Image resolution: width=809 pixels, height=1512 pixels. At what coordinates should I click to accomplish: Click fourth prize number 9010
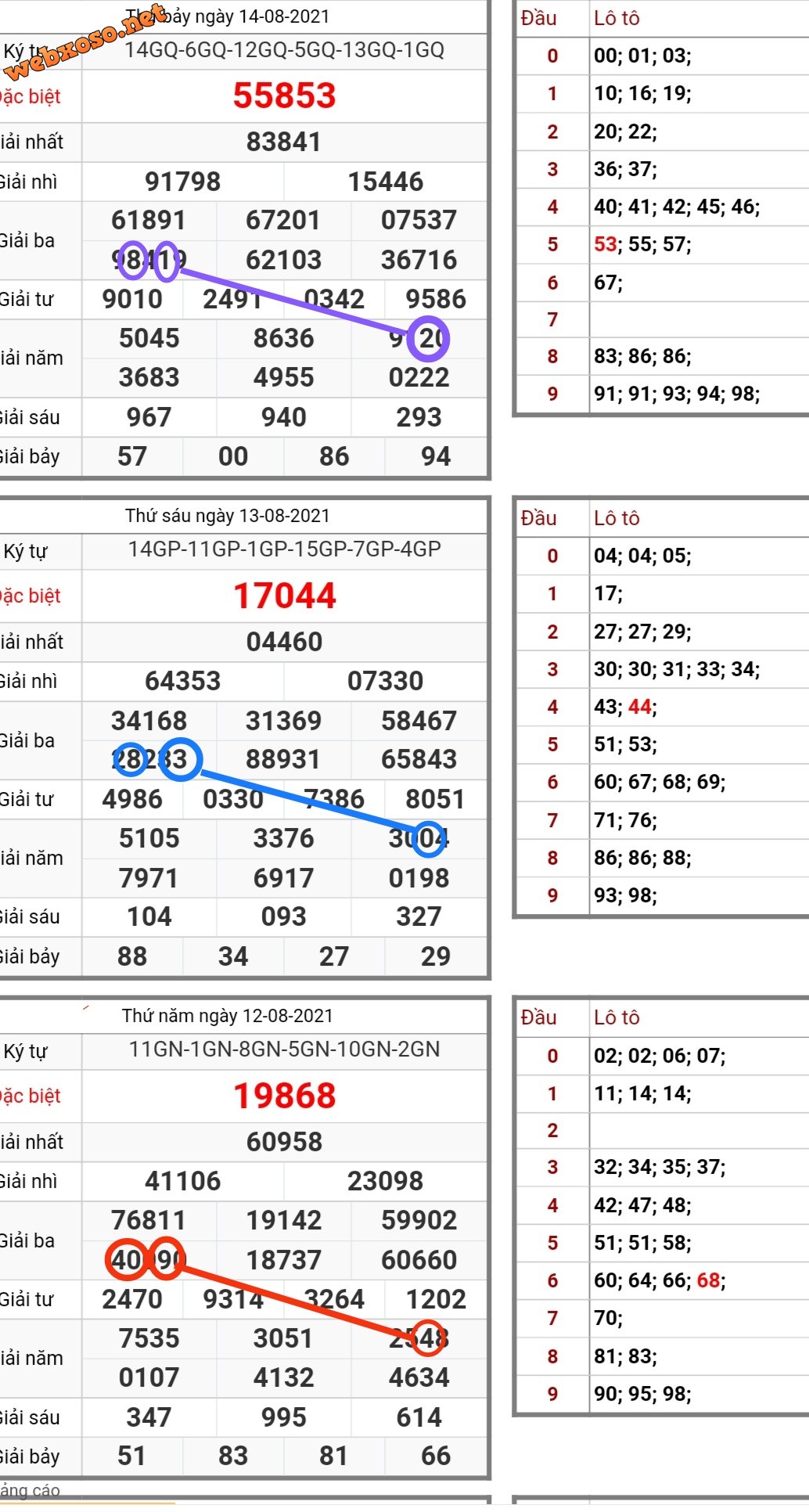132,298
